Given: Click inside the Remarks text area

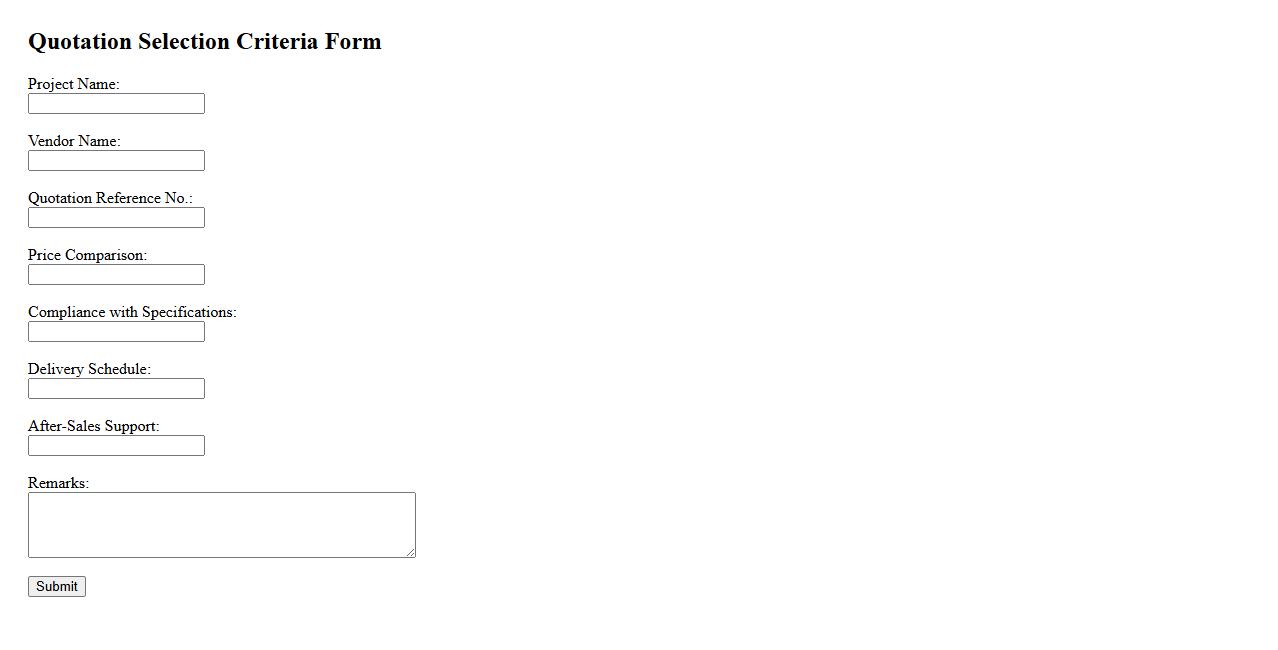Looking at the screenshot, I should (221, 524).
